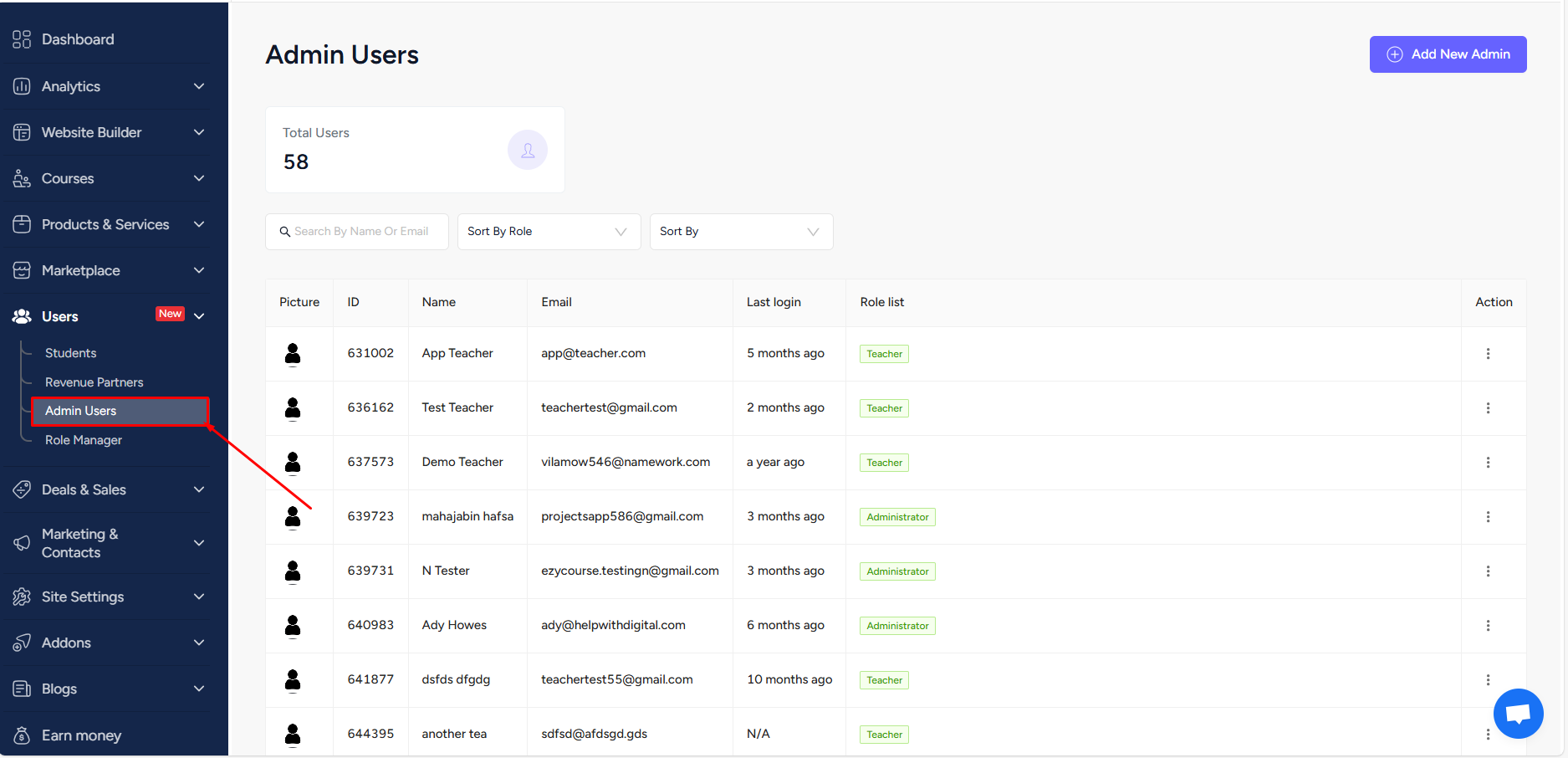Click the Earn money bag icon

coord(22,735)
